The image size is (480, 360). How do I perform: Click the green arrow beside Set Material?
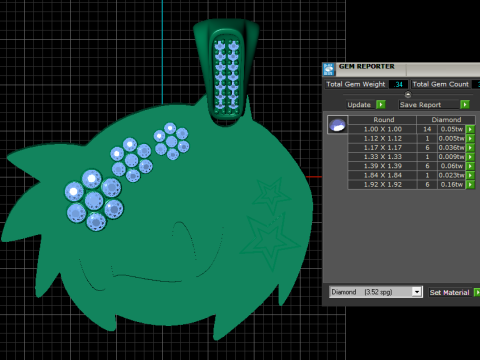(477, 292)
